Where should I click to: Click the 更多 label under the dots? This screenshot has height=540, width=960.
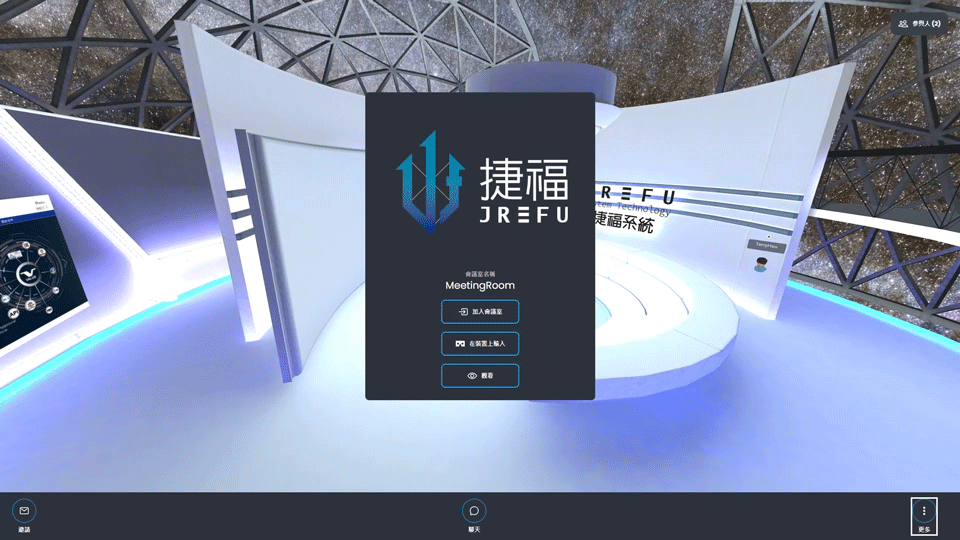pos(924,529)
